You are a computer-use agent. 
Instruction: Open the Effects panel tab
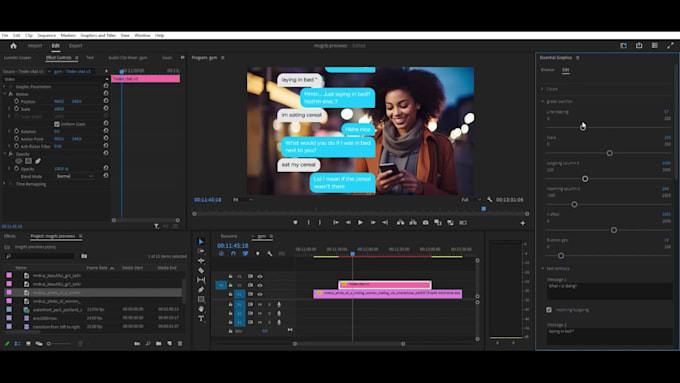10,236
